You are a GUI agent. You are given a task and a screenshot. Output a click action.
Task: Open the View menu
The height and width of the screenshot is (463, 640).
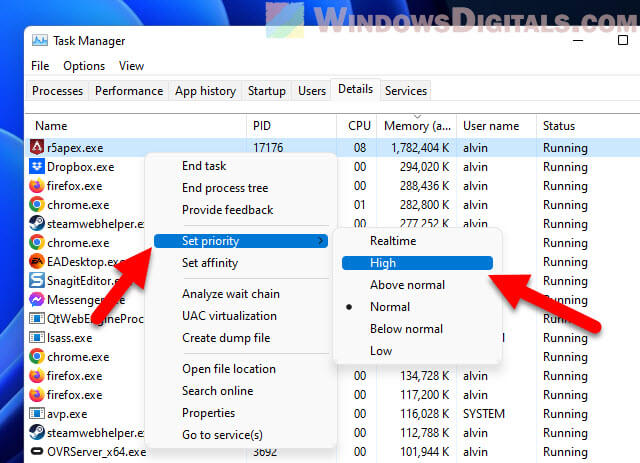[x=131, y=66]
